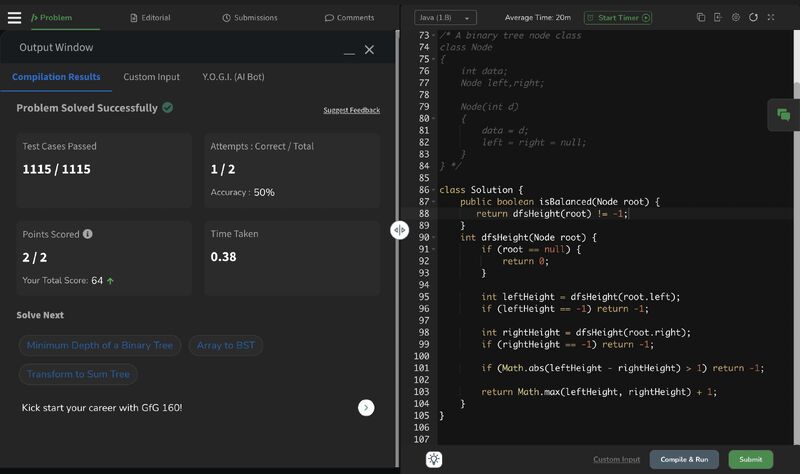The width and height of the screenshot is (800, 474).
Task: Click the exit icon in editor toolbar
Action: (718, 17)
